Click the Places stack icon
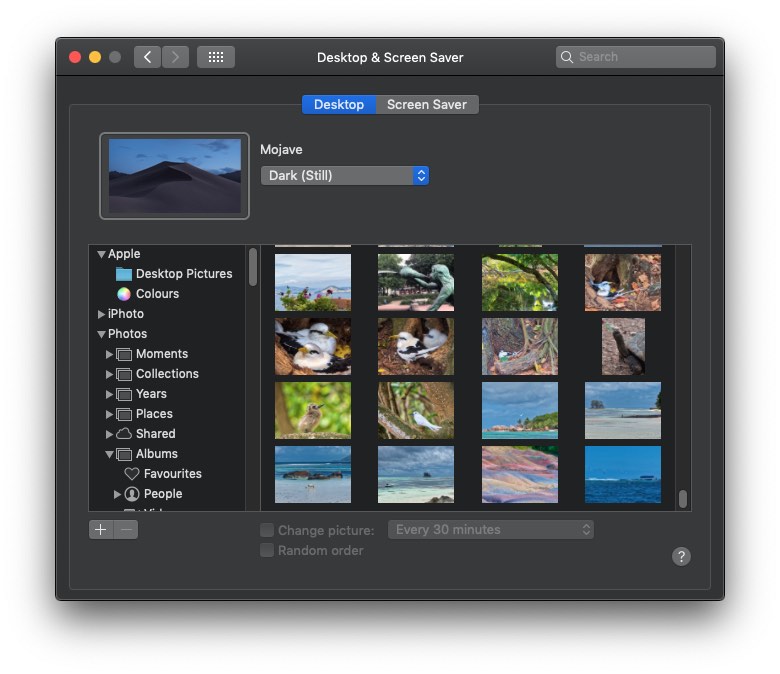The width and height of the screenshot is (780, 674). point(124,414)
